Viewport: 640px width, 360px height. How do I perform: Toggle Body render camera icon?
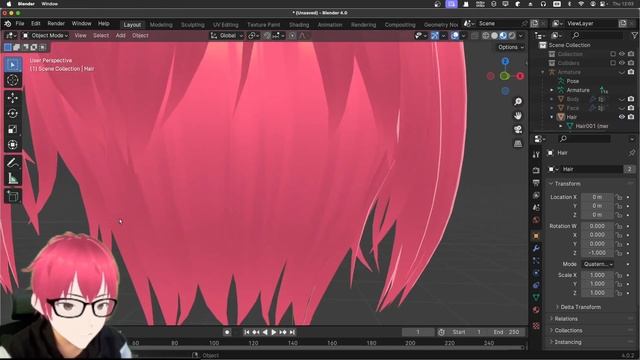tap(631, 99)
